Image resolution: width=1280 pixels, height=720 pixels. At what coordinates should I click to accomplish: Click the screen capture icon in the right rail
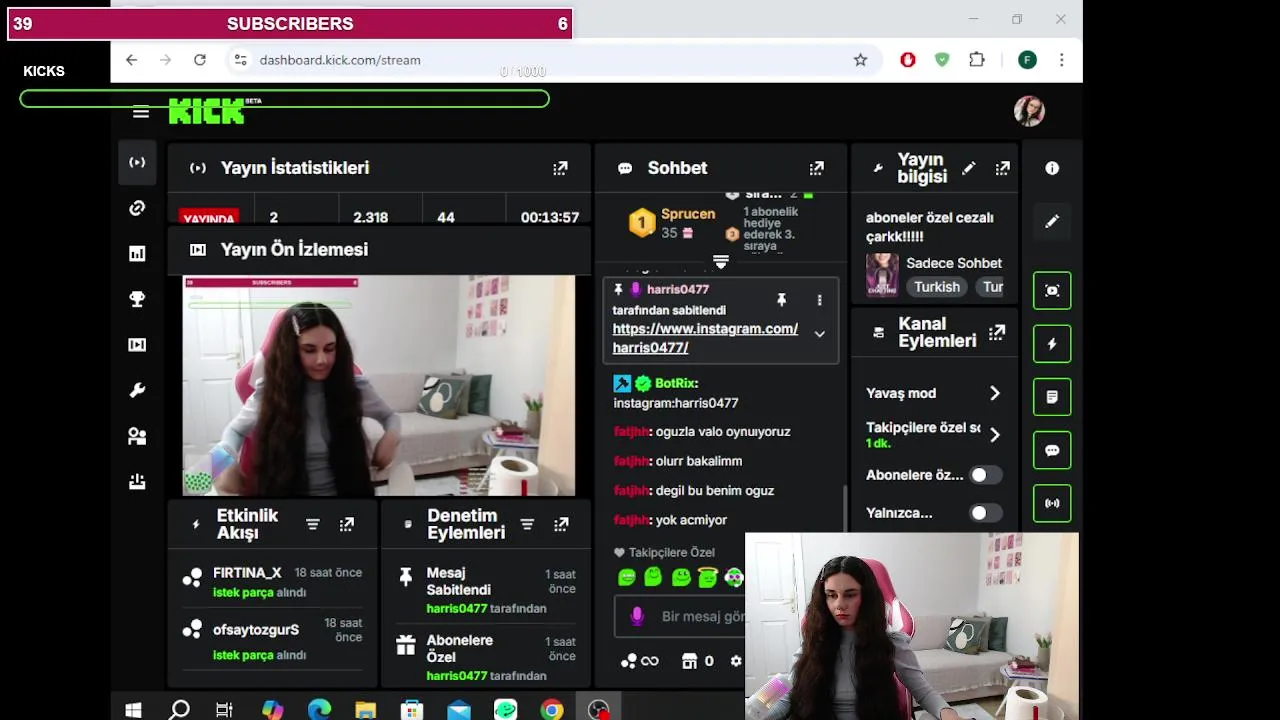pos(1052,291)
